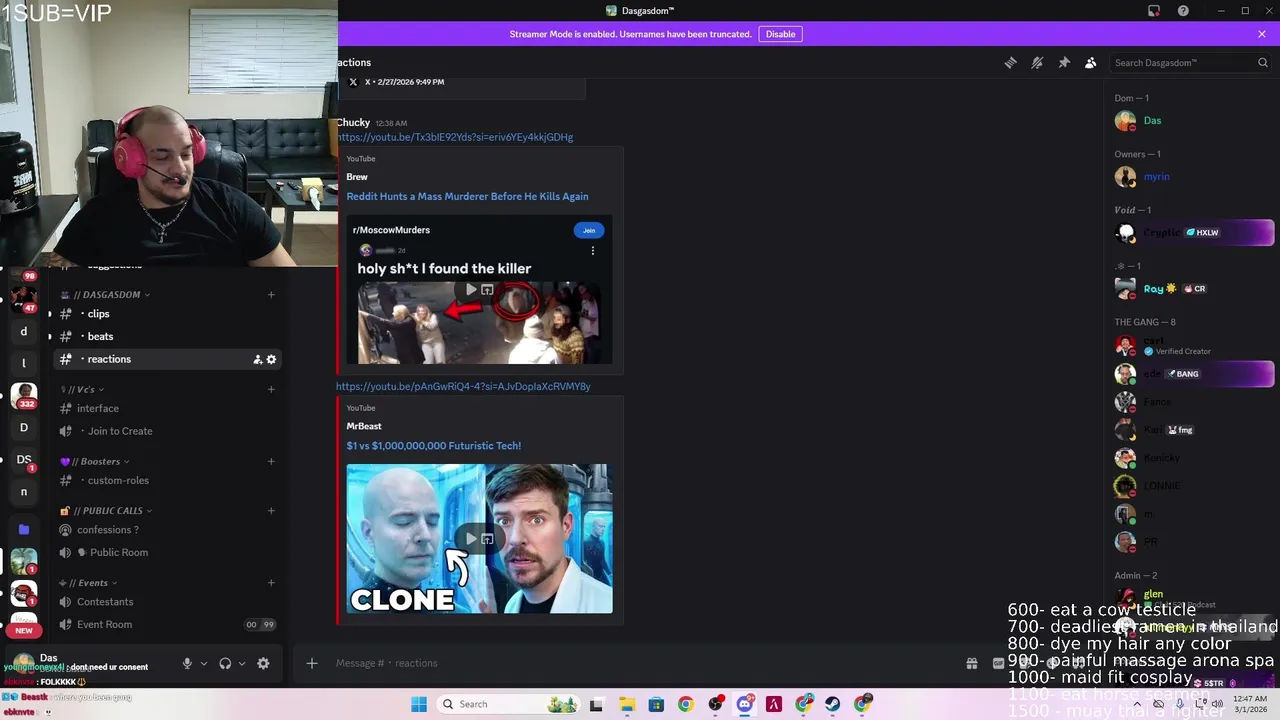Click the search magnifier icon in Discord
1280x720 pixels.
point(1263,63)
